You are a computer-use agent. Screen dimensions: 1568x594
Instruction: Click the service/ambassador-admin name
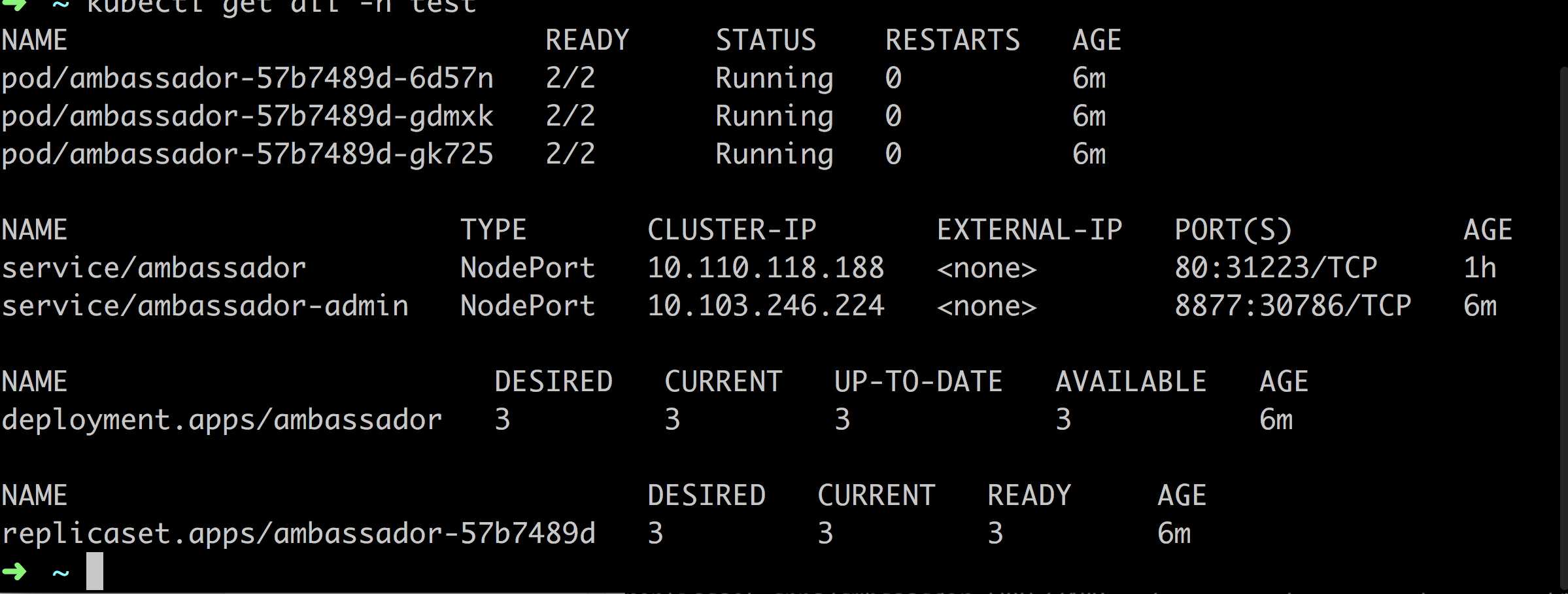pyautogui.click(x=205, y=306)
